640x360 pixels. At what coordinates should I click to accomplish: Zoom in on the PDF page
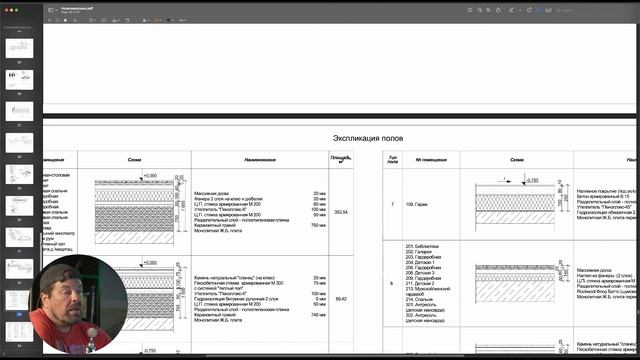(488, 10)
